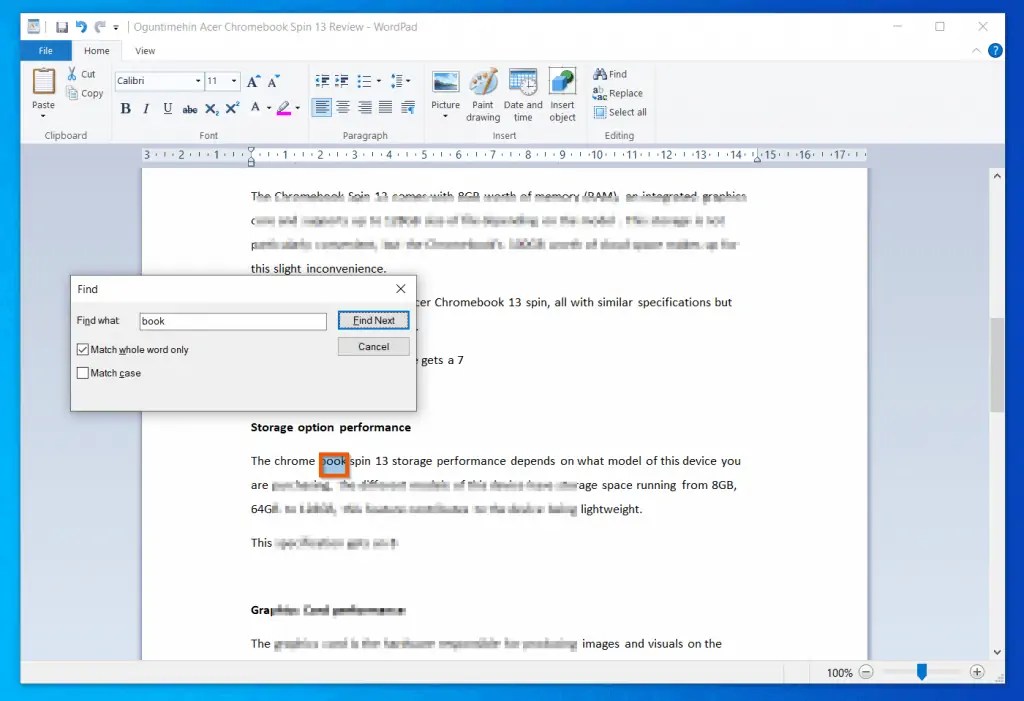The image size is (1024, 701).
Task: Click the Find Next button
Action: tap(373, 320)
